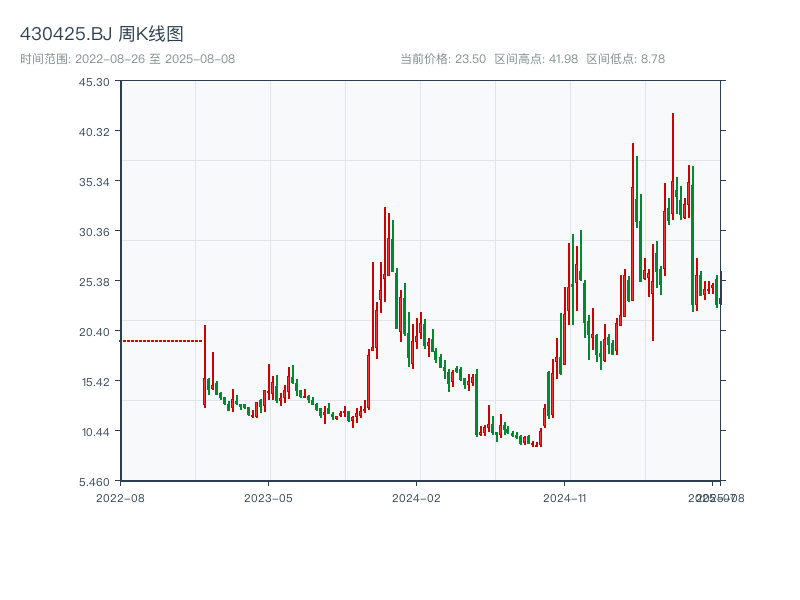The width and height of the screenshot is (800, 600).
Task: Click the x-axis label 2024-11
Action: click(564, 498)
